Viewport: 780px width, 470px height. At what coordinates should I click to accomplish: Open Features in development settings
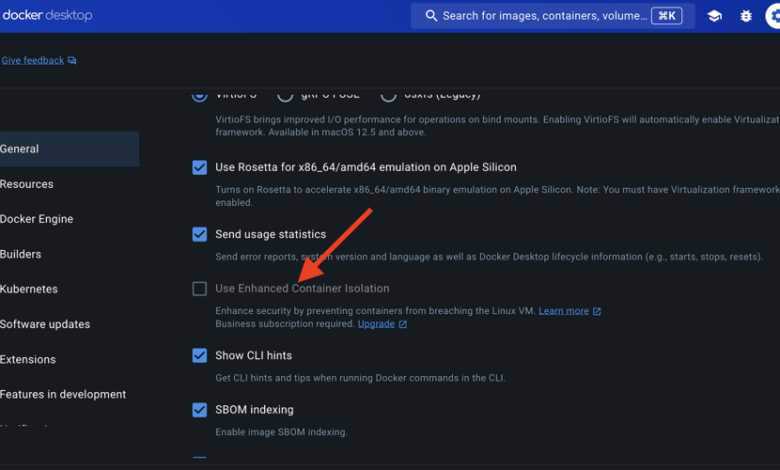coord(63,394)
